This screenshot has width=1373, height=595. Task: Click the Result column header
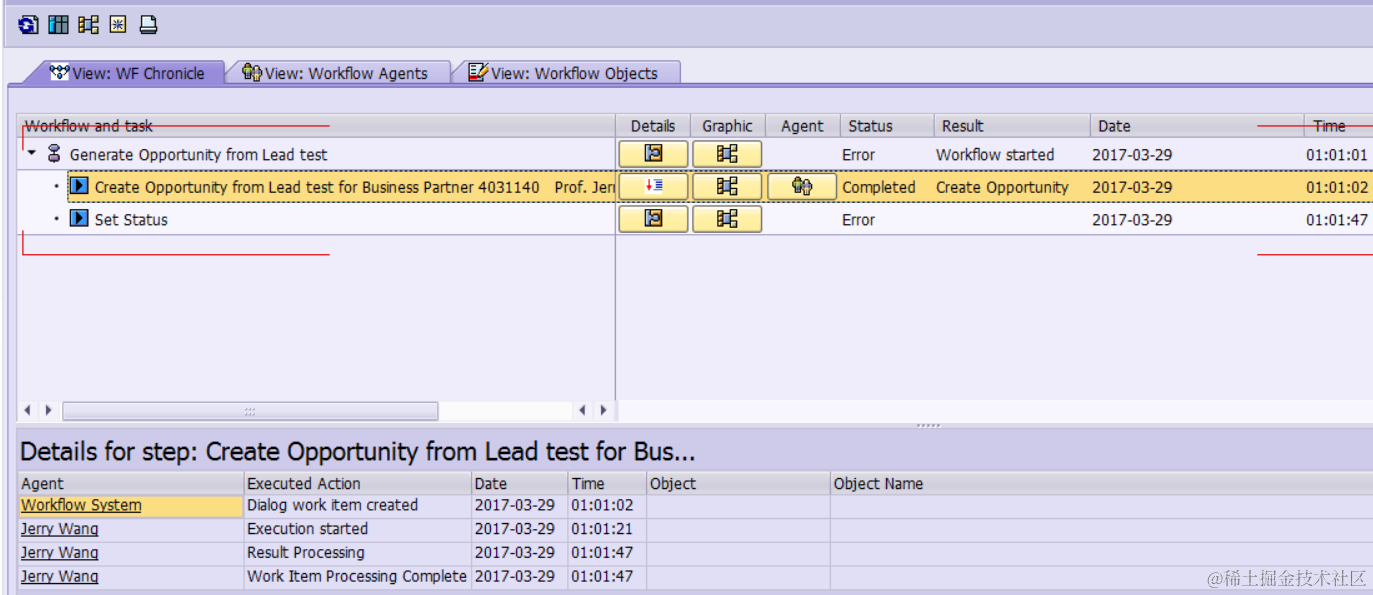click(1012, 126)
